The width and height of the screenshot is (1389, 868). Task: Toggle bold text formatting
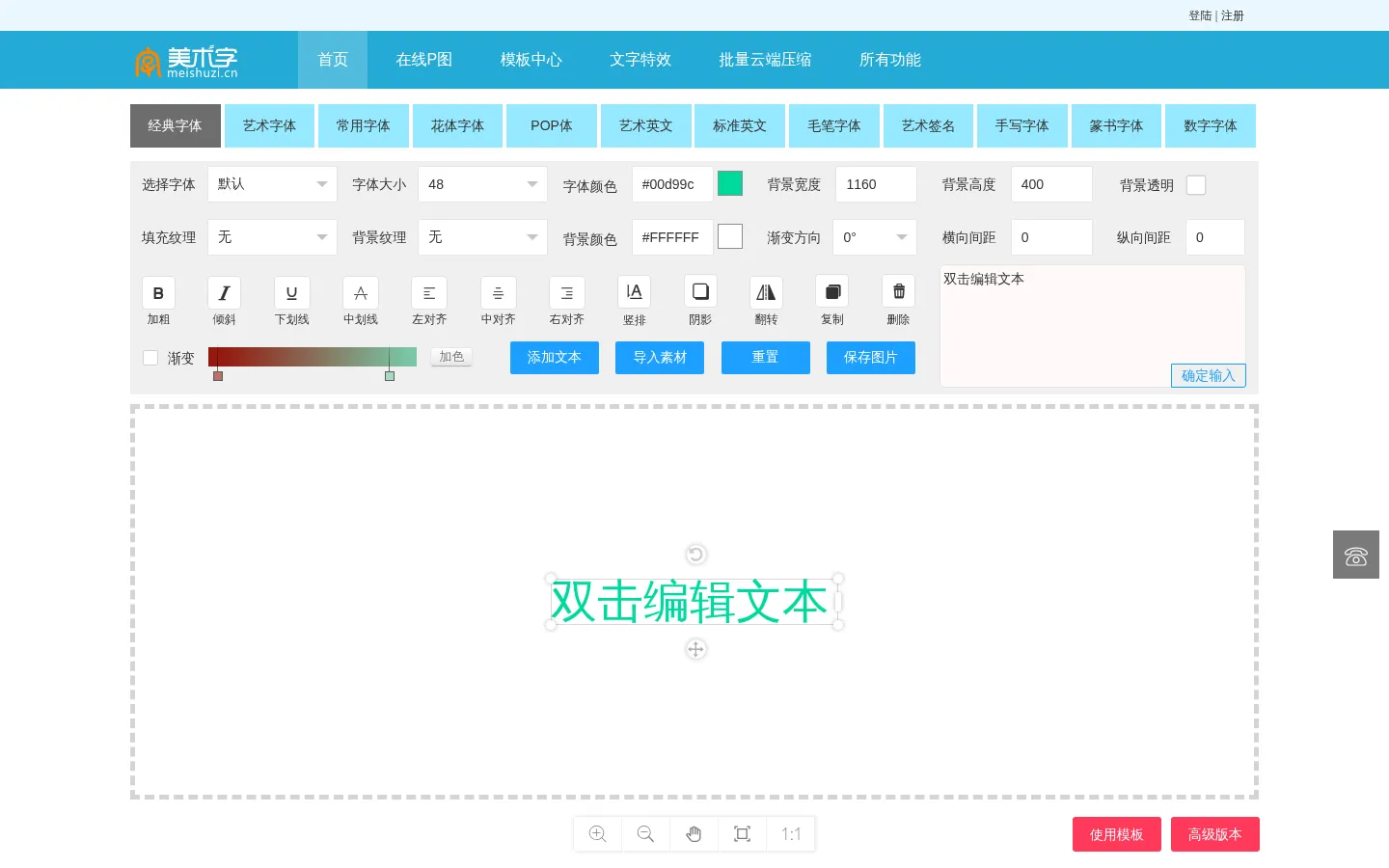tap(158, 293)
